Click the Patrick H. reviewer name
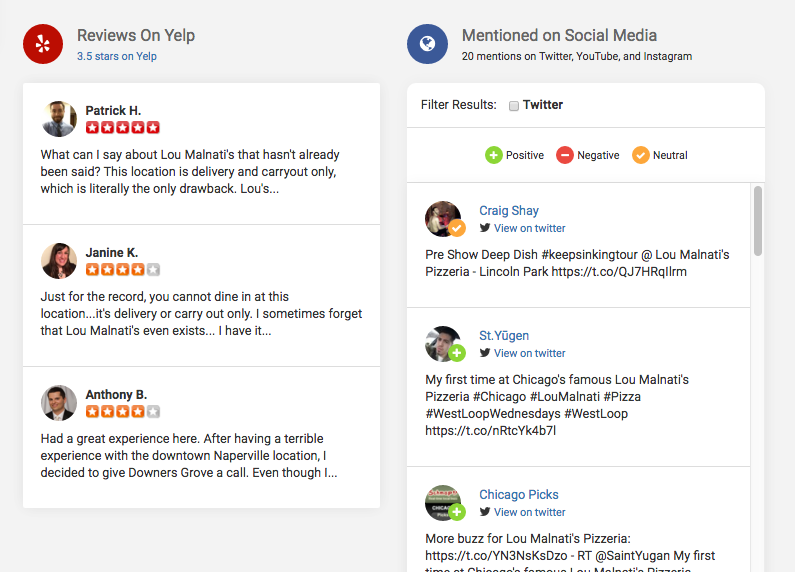Viewport: 795px width, 572px height. [113, 111]
